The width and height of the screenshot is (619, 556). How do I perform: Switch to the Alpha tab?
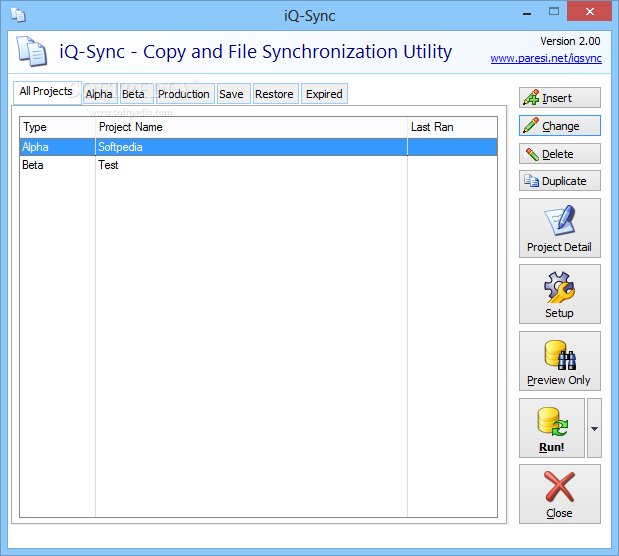99,94
